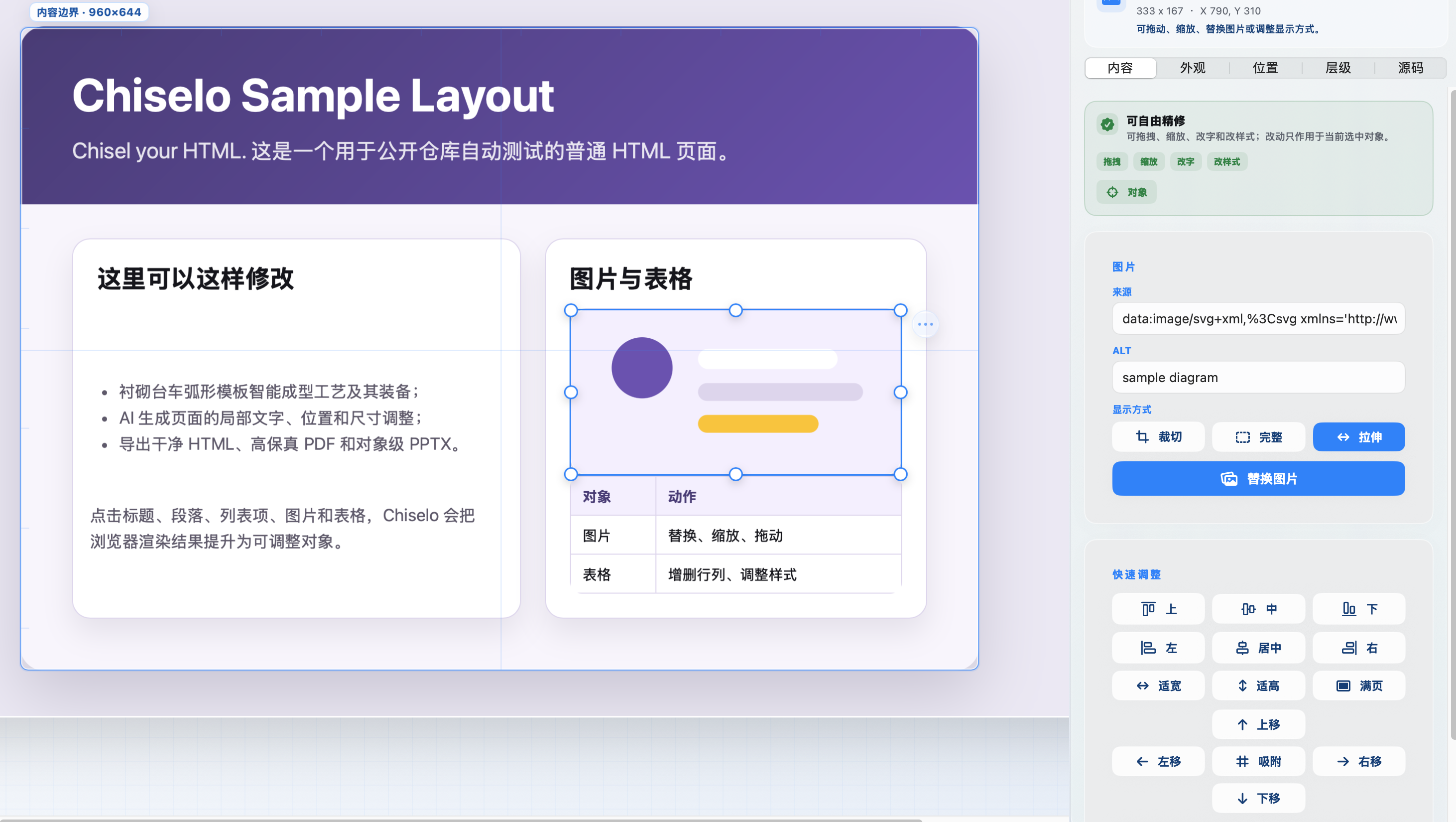Click the 改样式 tag

pyautogui.click(x=1226, y=162)
